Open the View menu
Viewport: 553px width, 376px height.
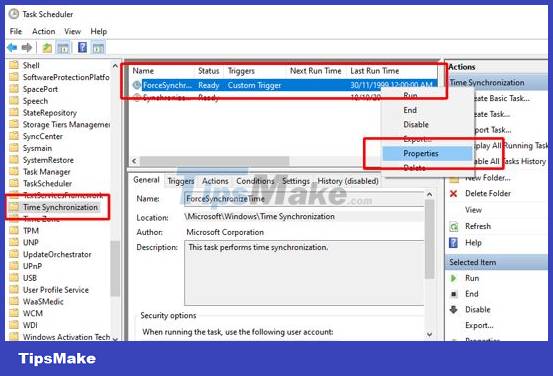coord(73,31)
